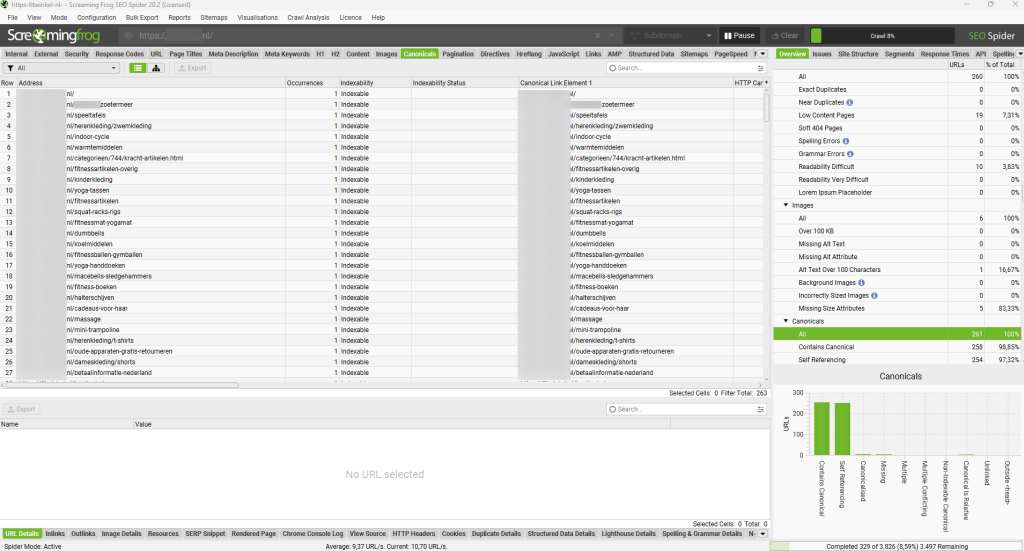1024x551 pixels.
Task: Show info for Grammar Errors
Action: point(850,154)
